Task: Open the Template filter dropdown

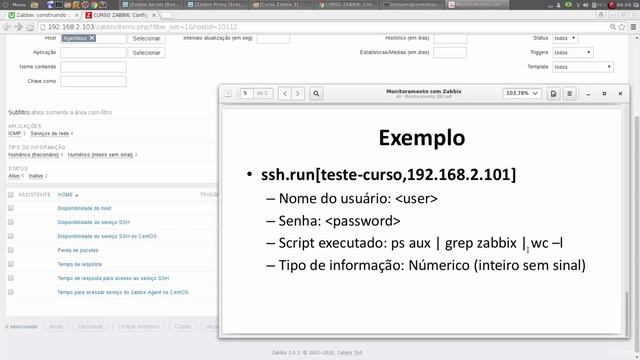Action: pos(583,67)
